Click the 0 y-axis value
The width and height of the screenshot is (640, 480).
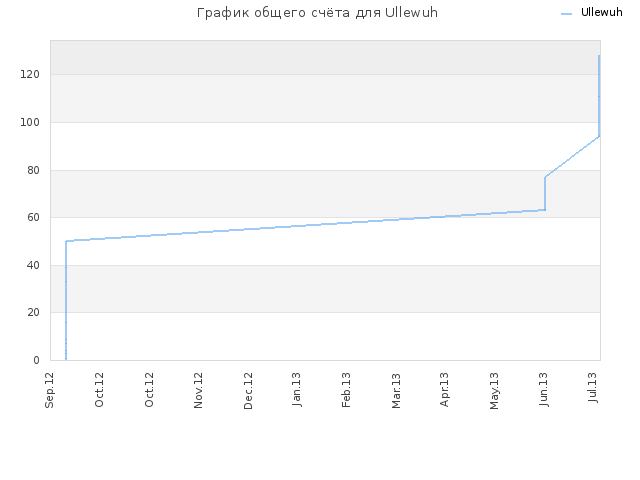coord(36,360)
